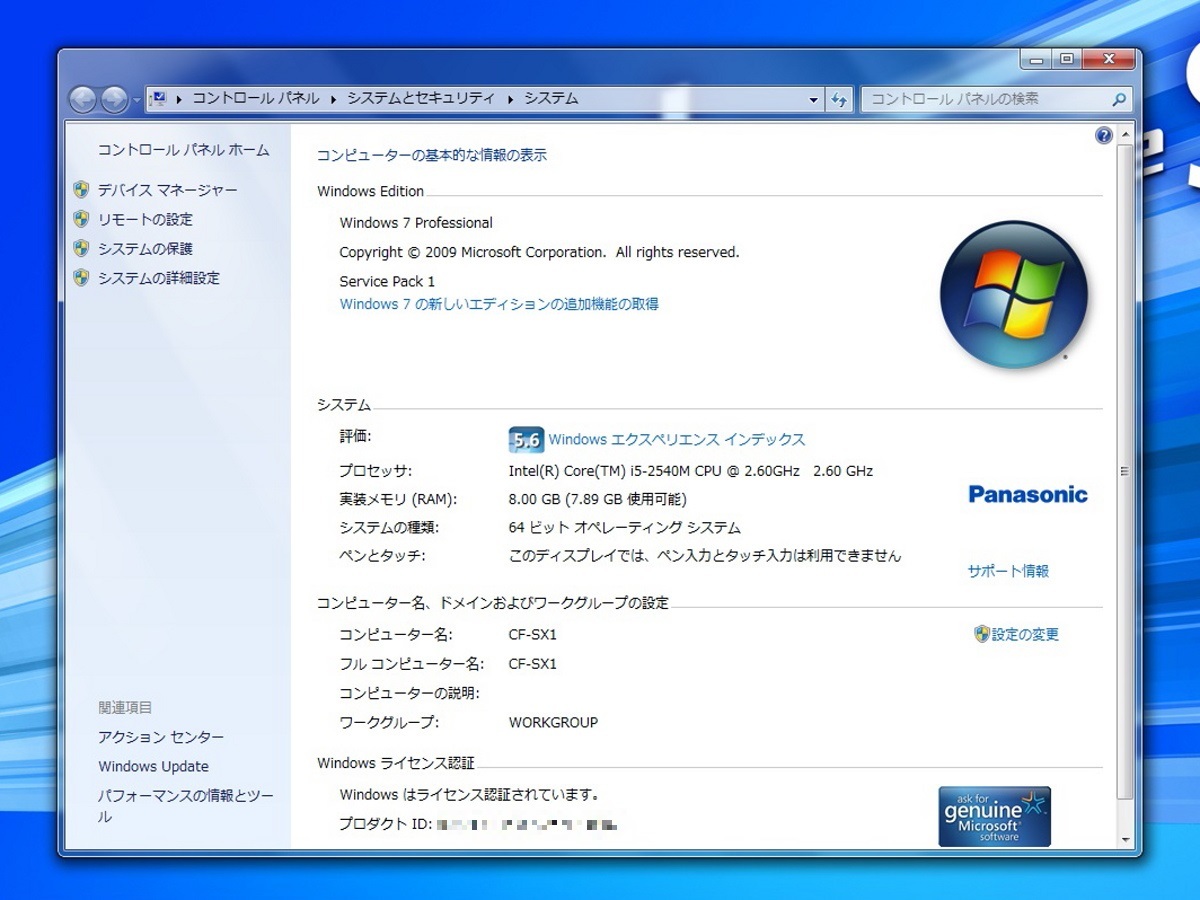Click the コンピューターの基本的な情報の表示 heading
Screen dimensions: 1200x900
tap(432, 155)
